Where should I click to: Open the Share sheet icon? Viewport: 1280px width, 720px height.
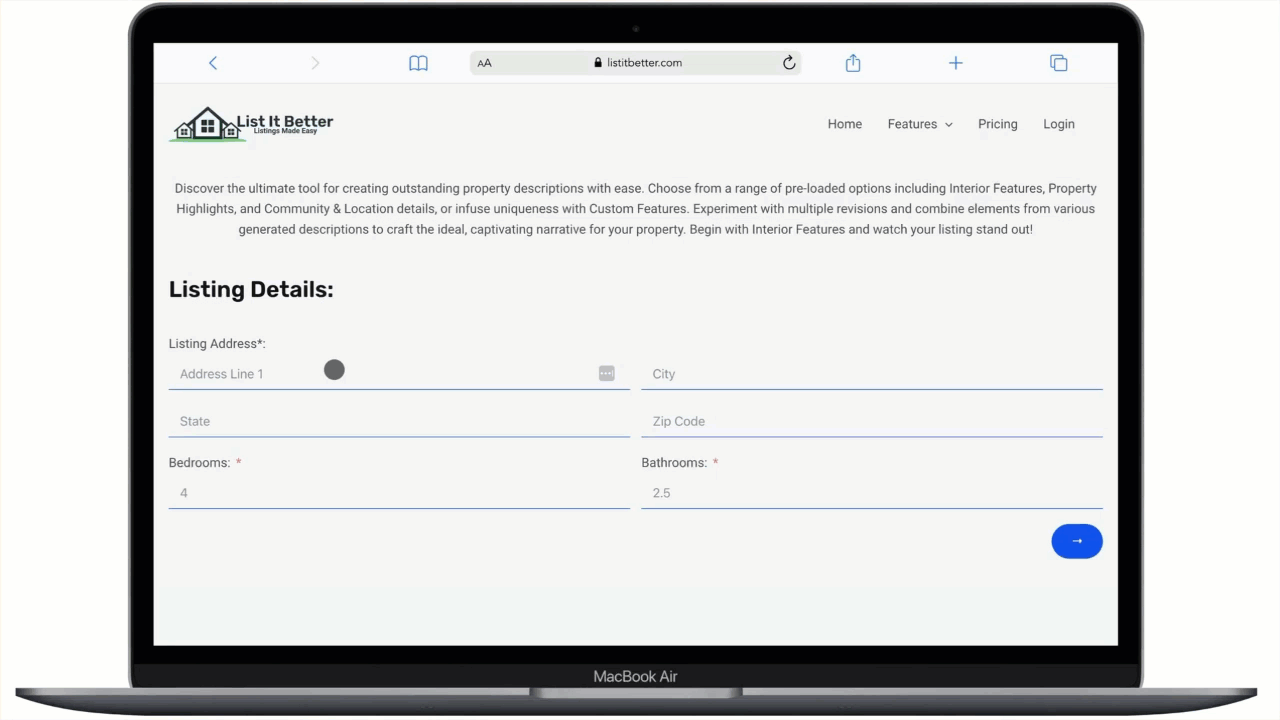point(852,62)
